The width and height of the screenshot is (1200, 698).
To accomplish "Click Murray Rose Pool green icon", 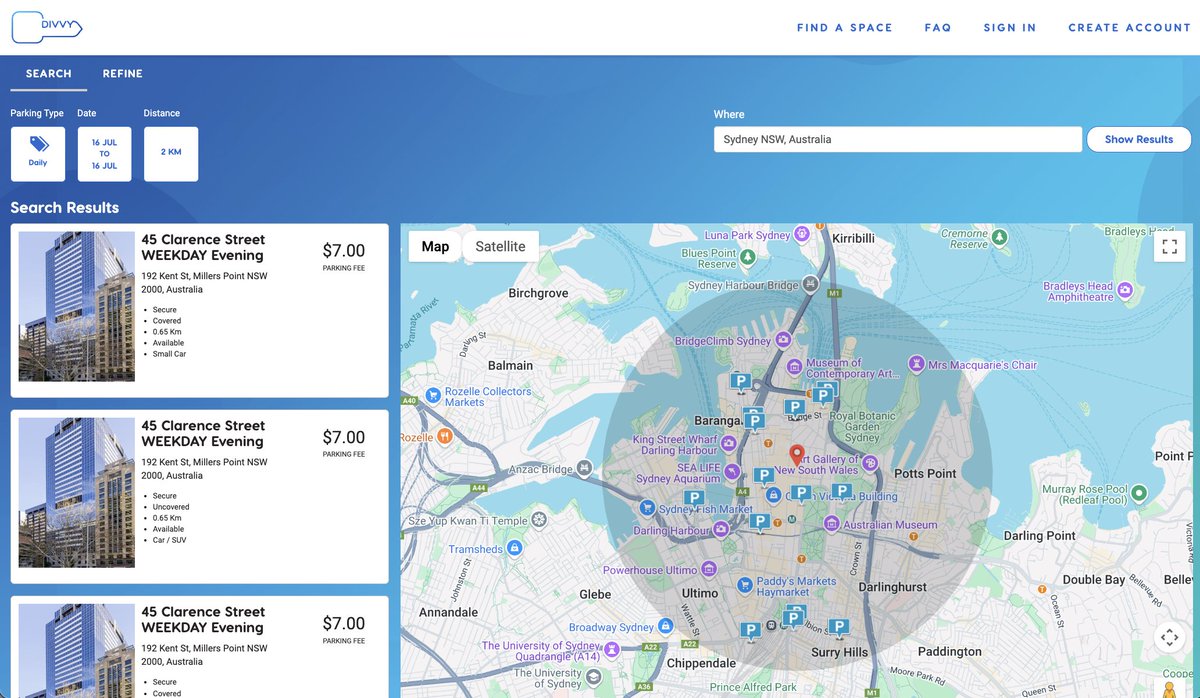I will point(1140,493).
